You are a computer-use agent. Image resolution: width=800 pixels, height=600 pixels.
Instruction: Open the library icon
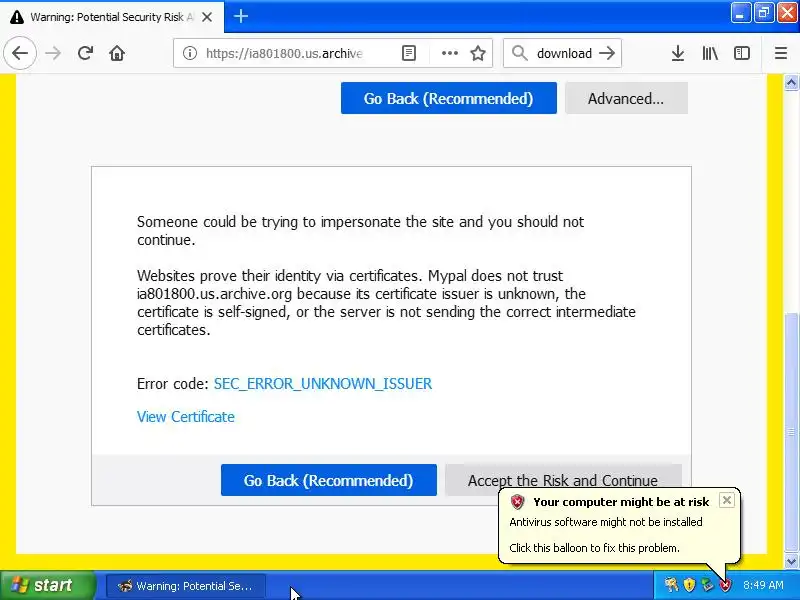click(x=710, y=53)
